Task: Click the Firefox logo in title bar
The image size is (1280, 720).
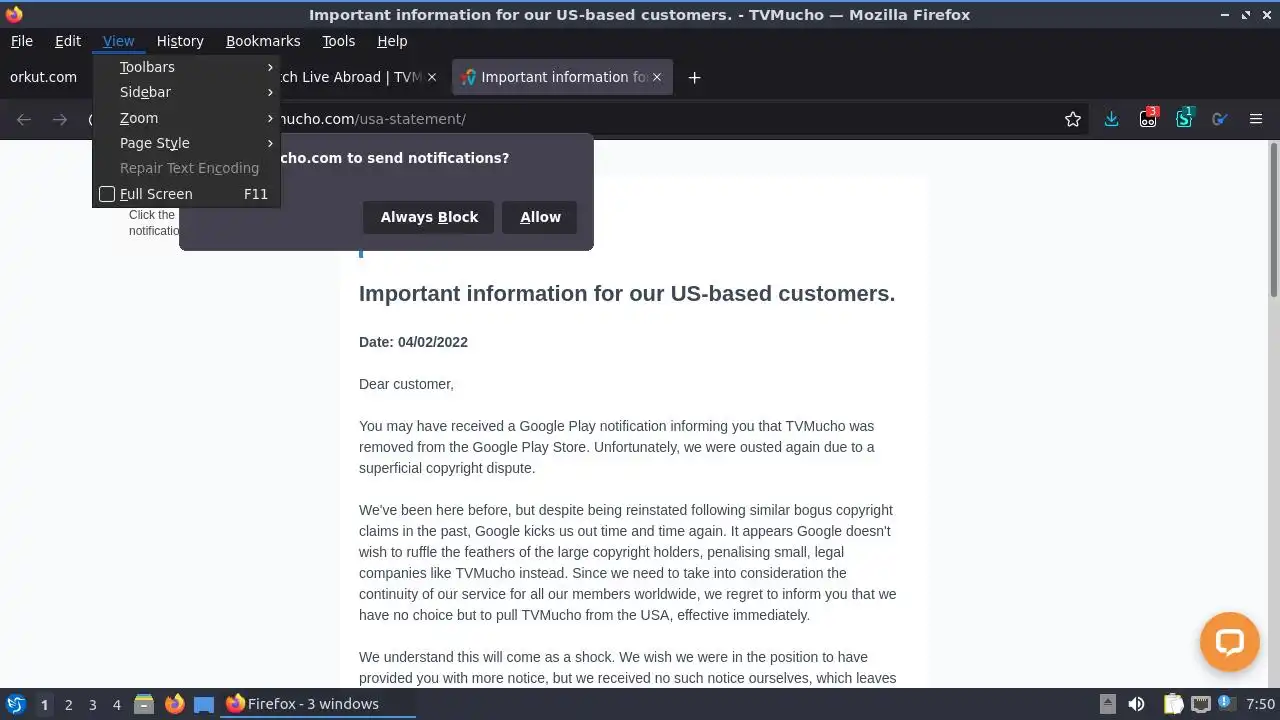Action: coord(14,14)
